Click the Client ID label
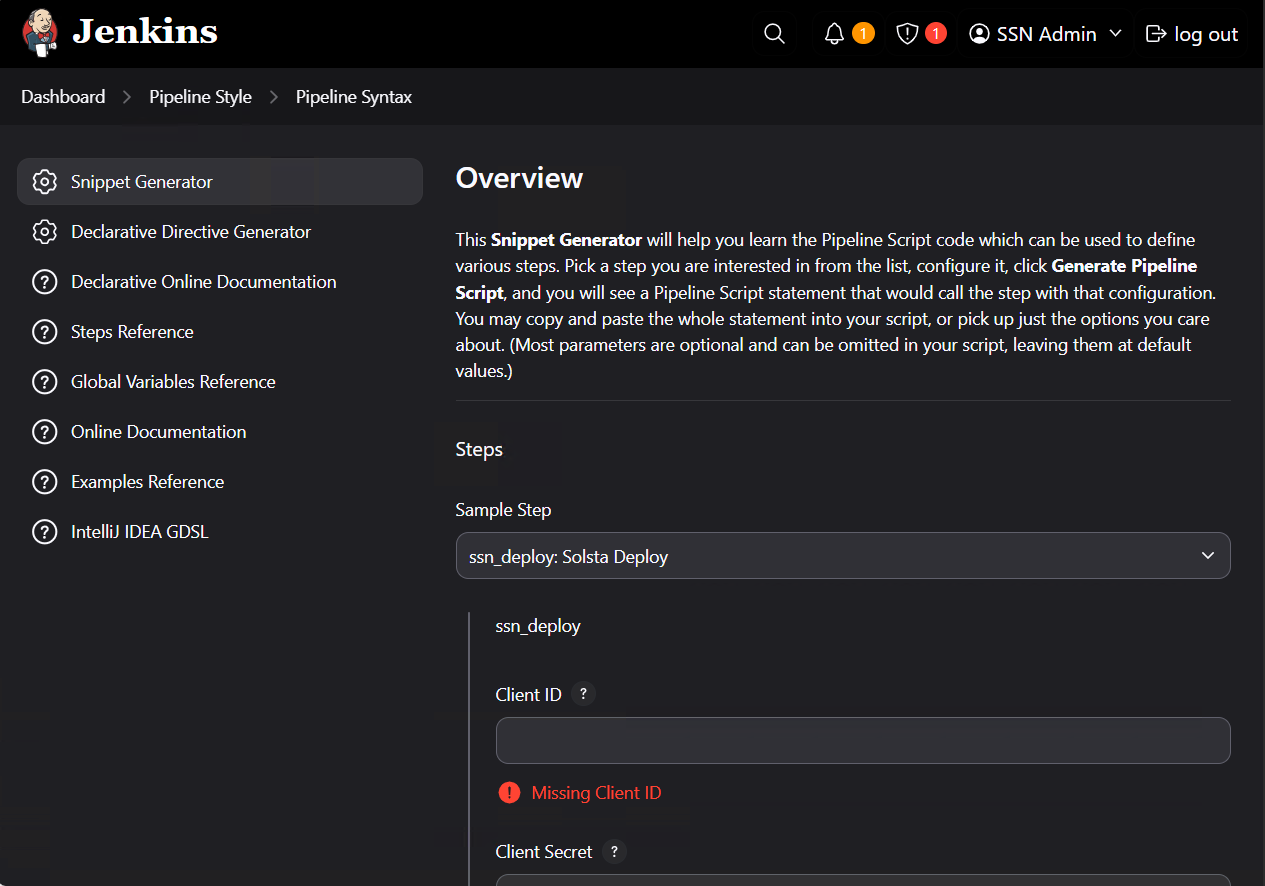 point(528,694)
